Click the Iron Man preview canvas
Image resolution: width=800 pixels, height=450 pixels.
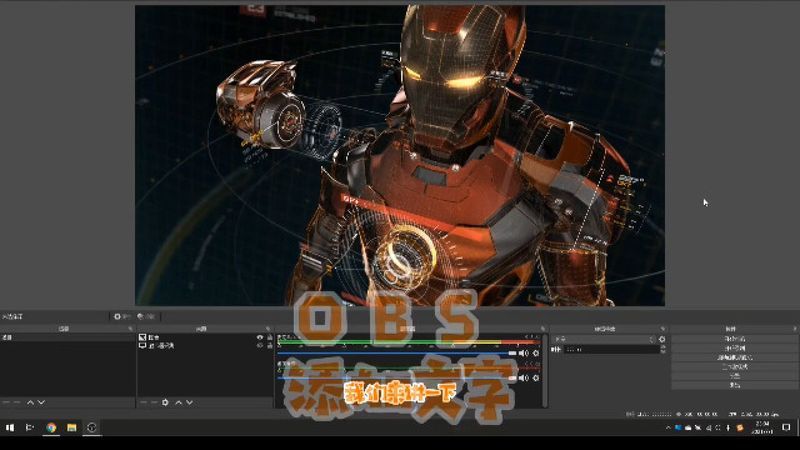399,156
